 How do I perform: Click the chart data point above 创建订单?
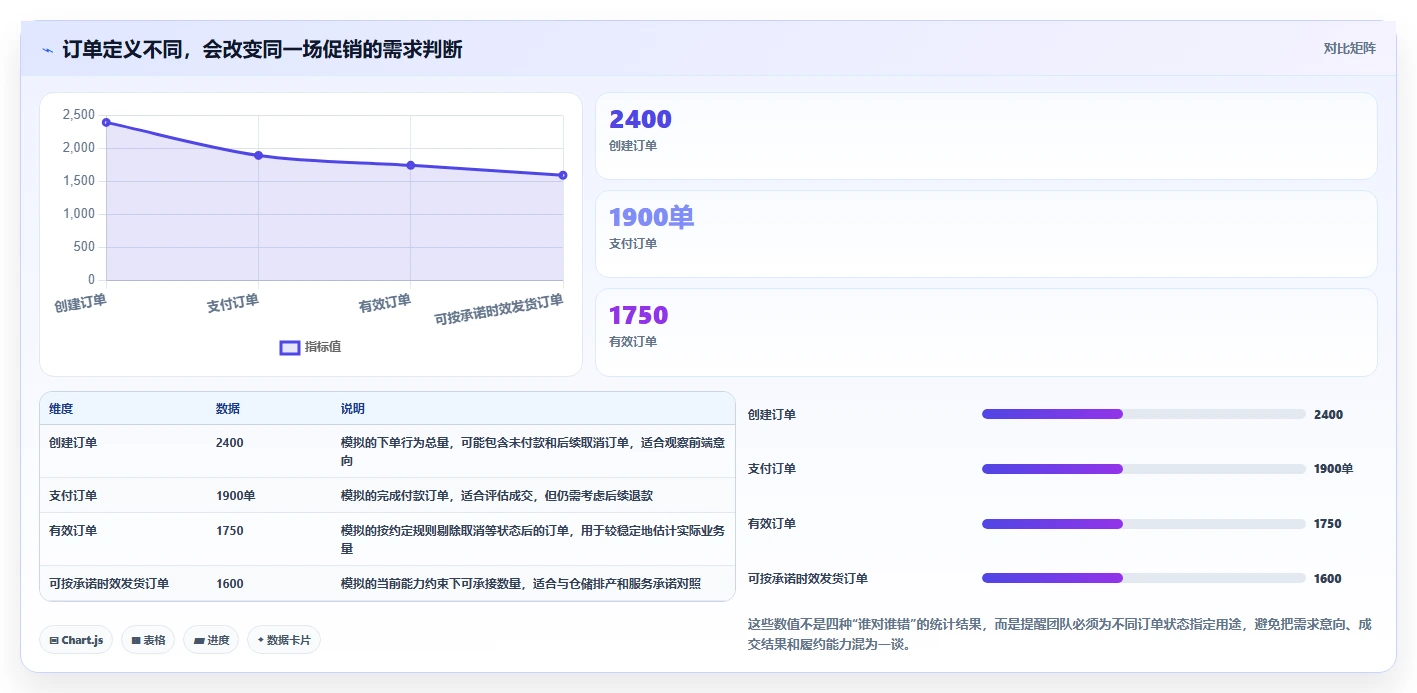[106, 122]
